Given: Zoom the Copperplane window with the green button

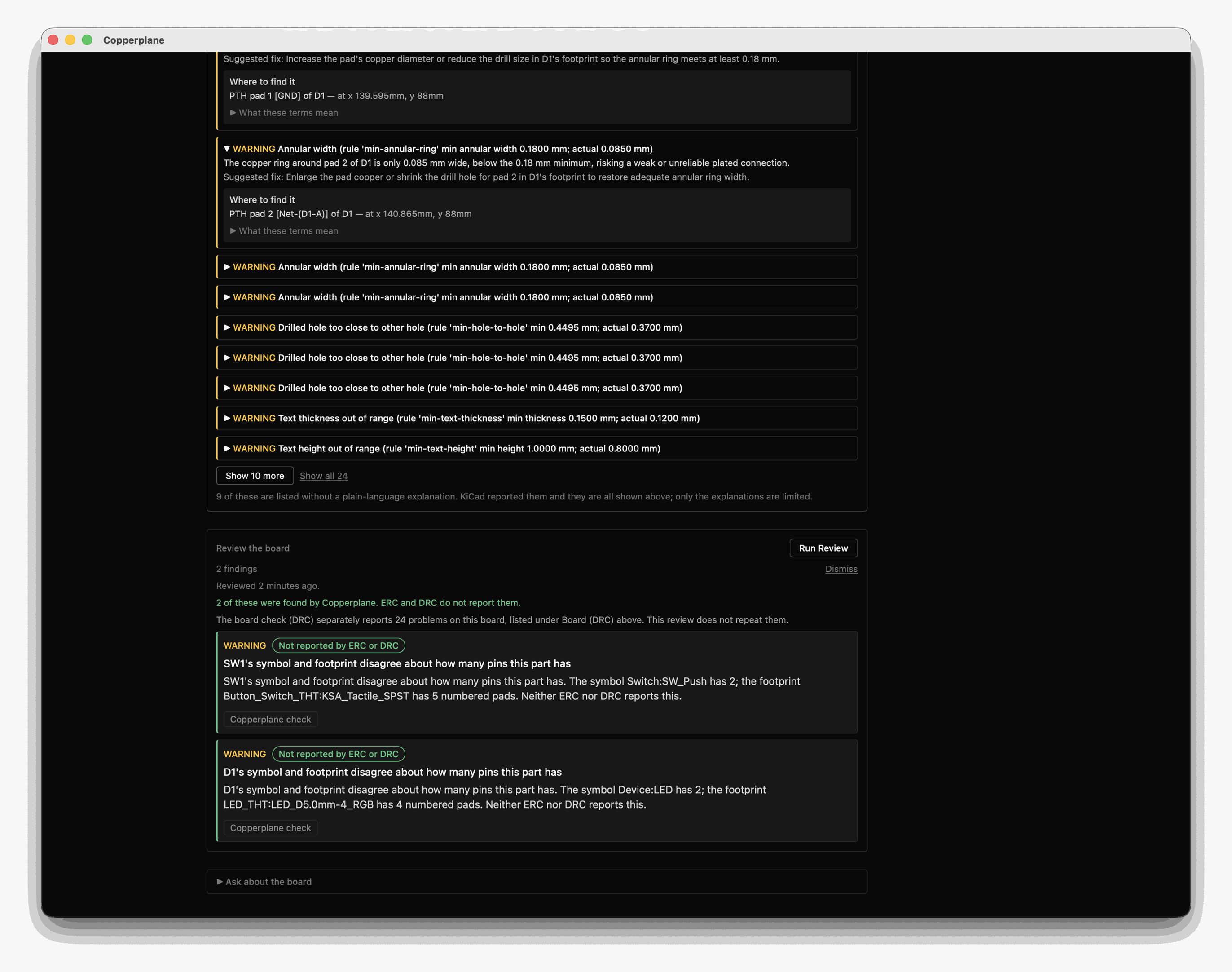Looking at the screenshot, I should point(87,40).
